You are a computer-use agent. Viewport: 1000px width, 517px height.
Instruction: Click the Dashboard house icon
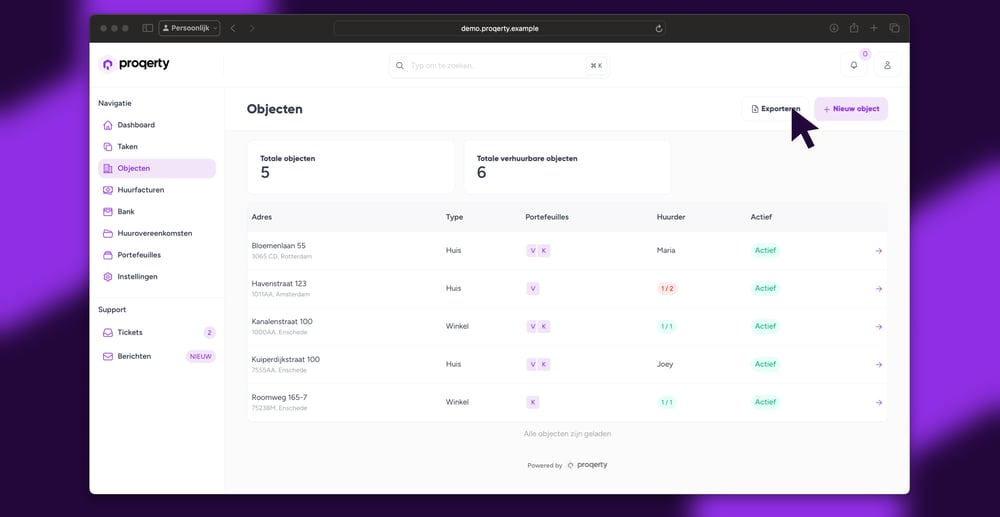108,125
